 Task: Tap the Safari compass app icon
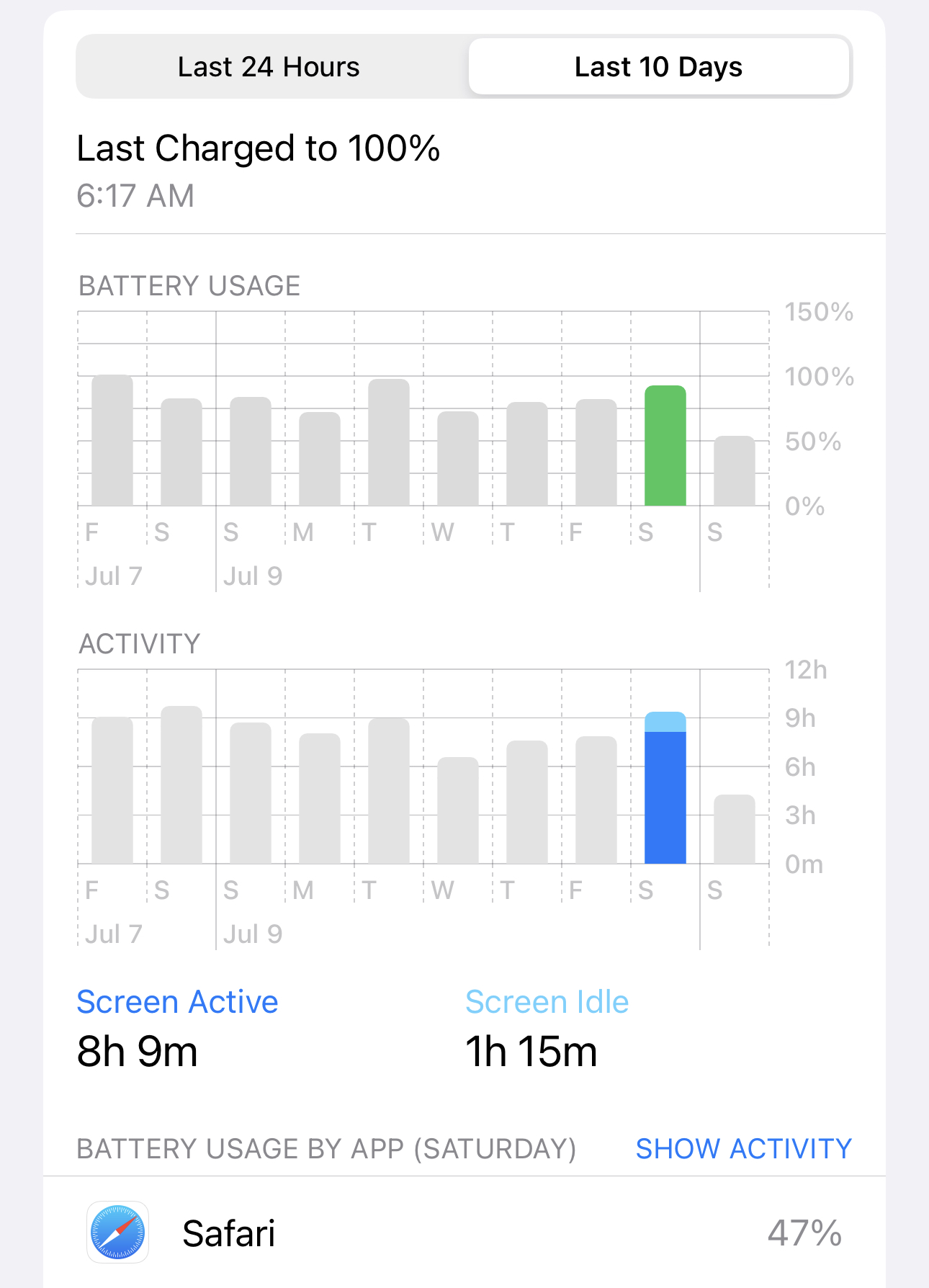(117, 1232)
